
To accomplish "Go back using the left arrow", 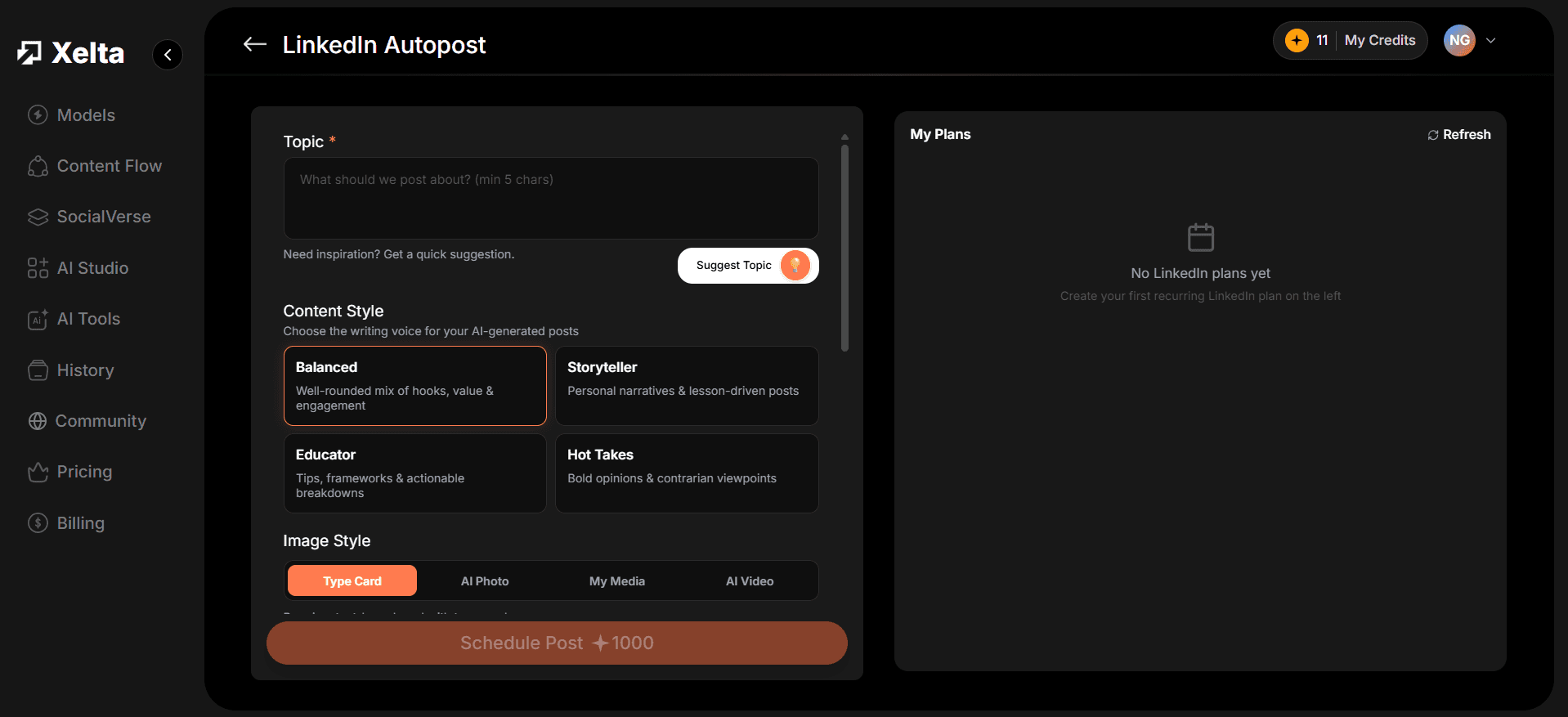I will (x=255, y=44).
